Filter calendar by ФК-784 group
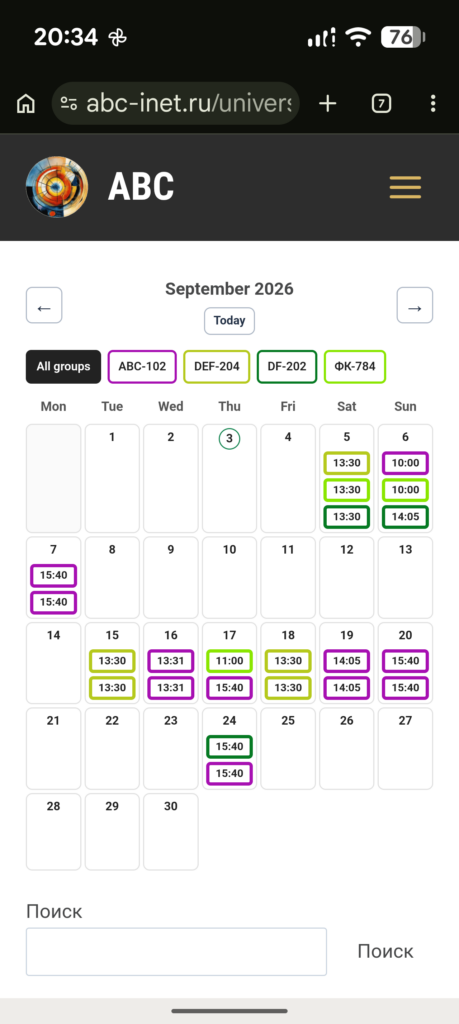Viewport: 459px width, 1024px height. [355, 366]
